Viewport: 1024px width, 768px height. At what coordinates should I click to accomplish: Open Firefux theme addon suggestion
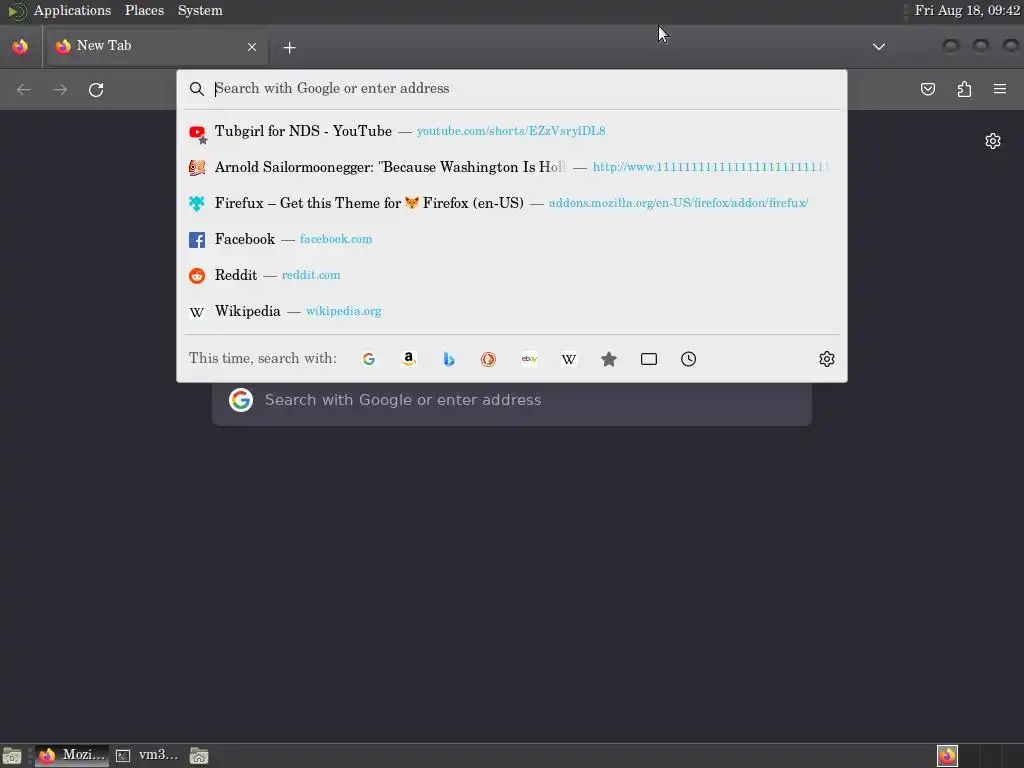point(512,203)
